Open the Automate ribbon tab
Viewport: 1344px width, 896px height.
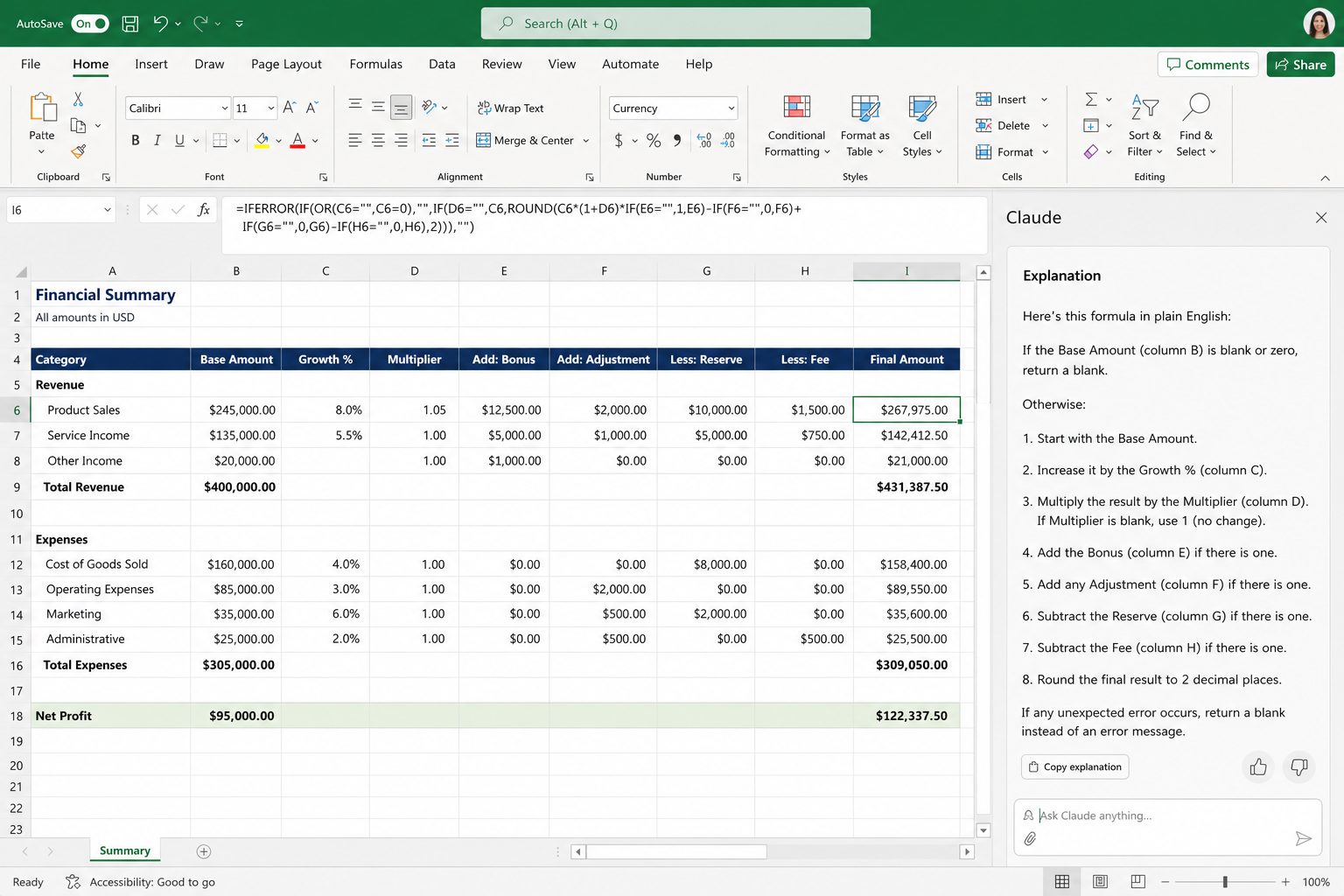pyautogui.click(x=630, y=64)
